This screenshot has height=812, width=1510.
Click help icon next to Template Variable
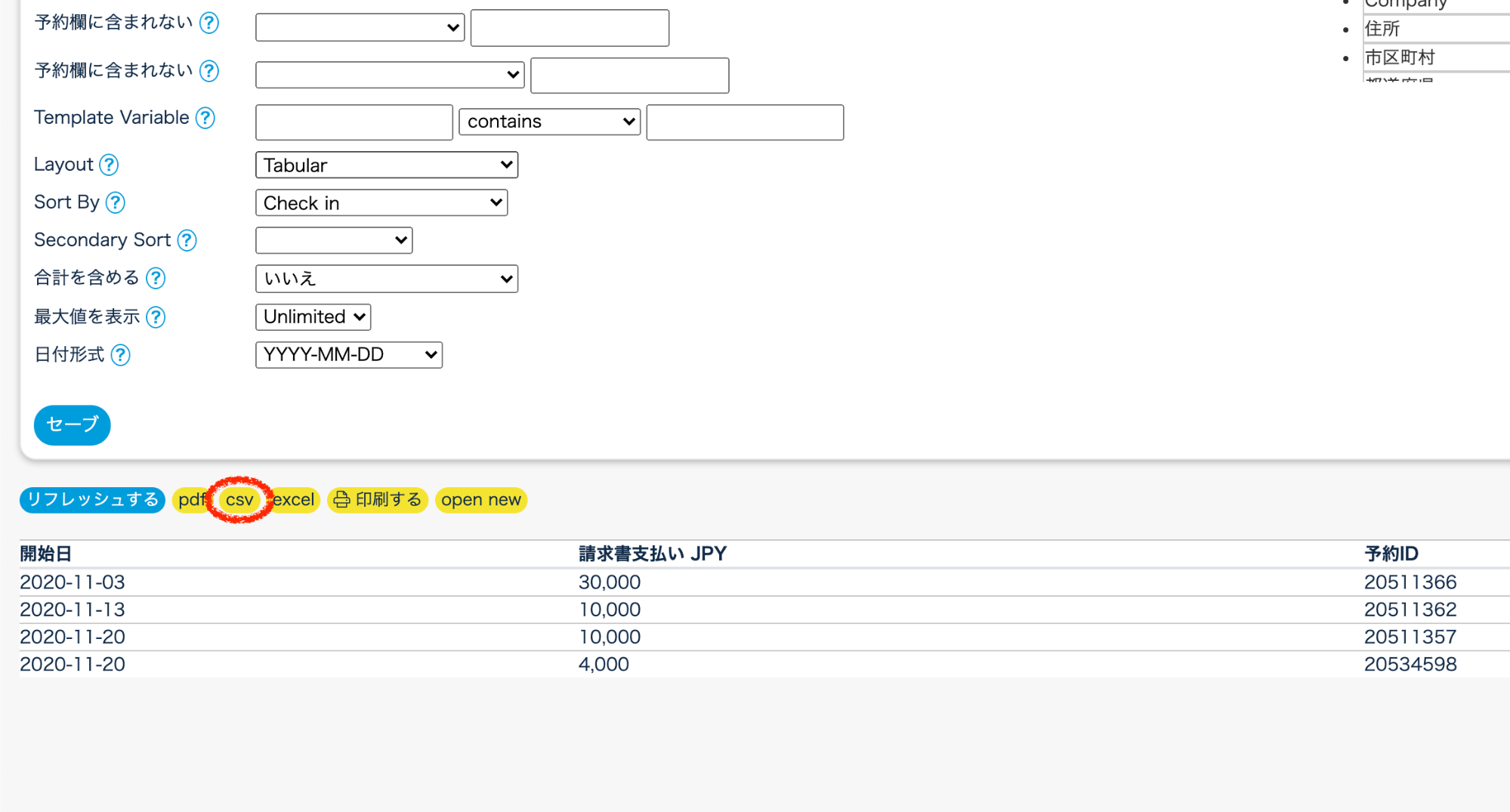point(205,118)
